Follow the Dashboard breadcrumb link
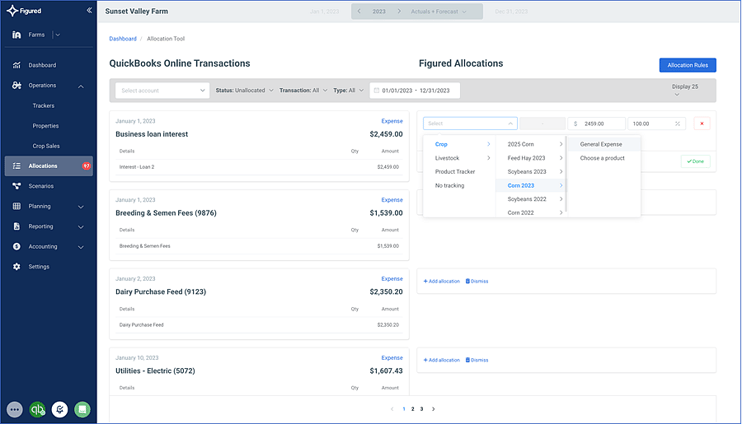The image size is (742, 424). [123, 39]
